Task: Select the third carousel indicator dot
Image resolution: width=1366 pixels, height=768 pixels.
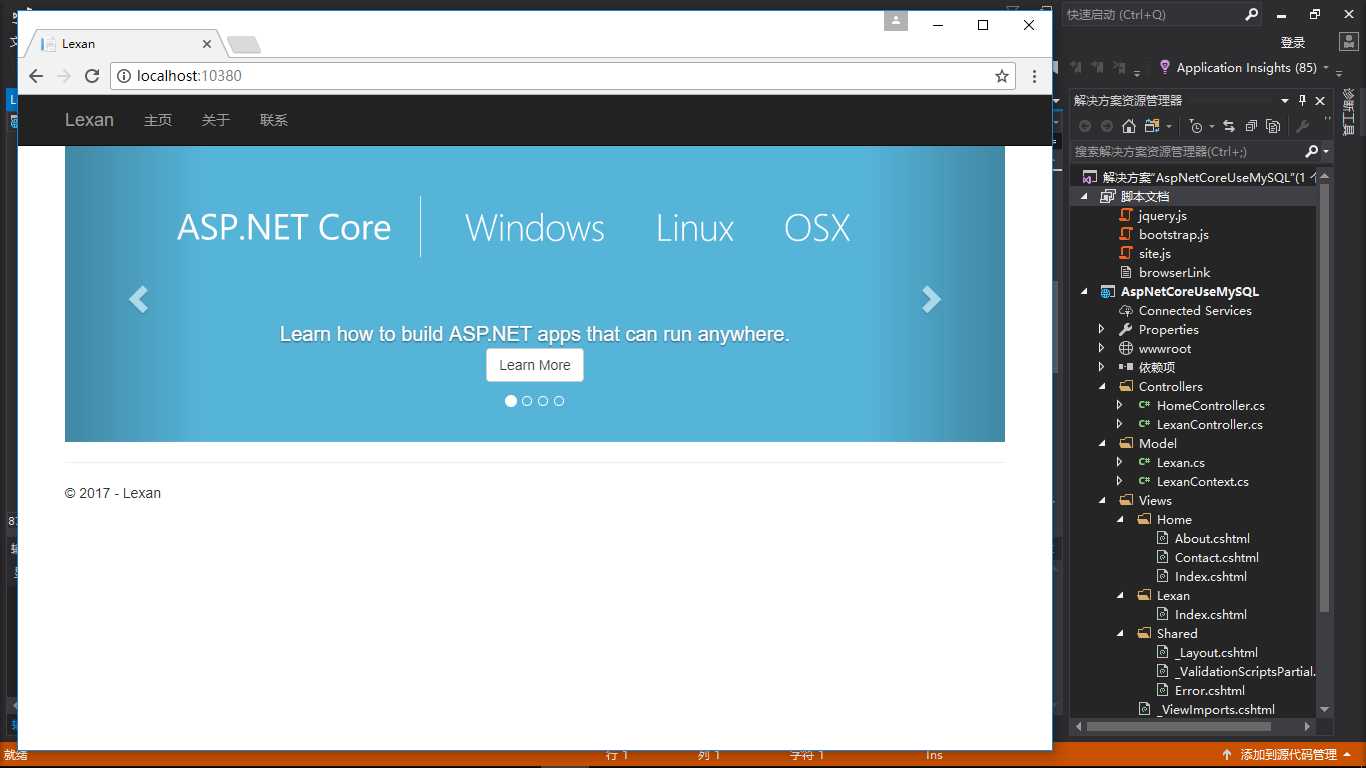Action: [543, 401]
